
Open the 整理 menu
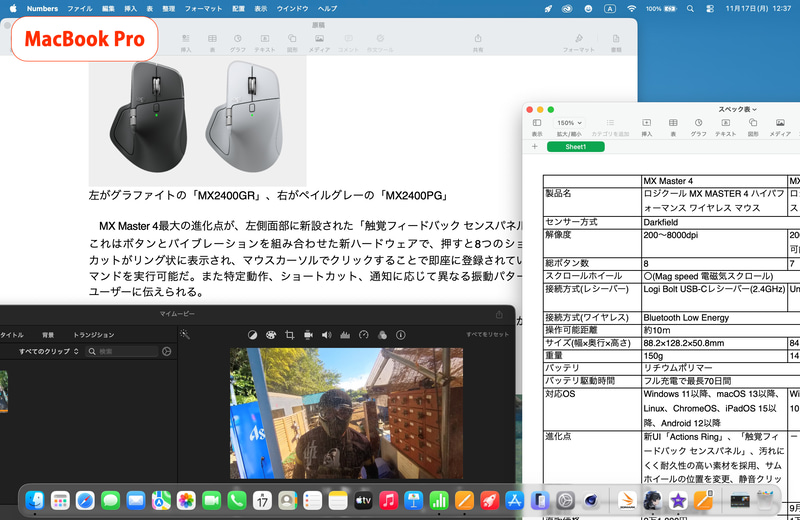(168, 8)
